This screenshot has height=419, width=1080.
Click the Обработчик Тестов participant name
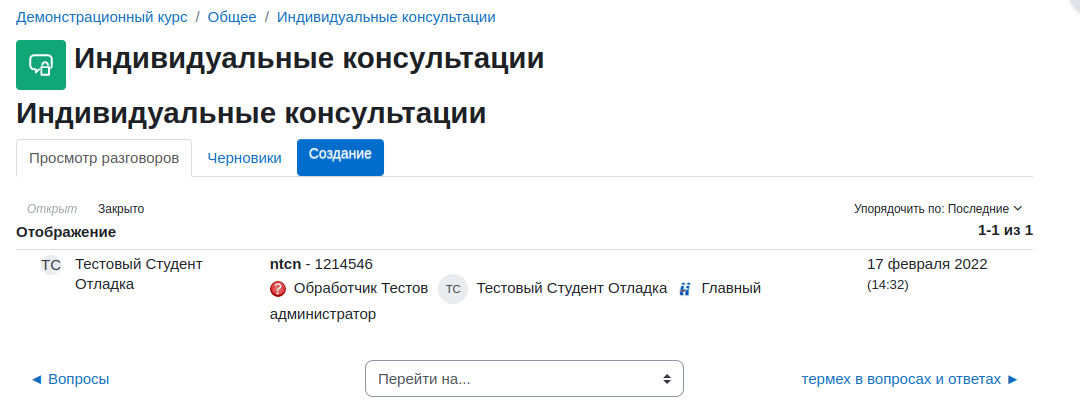pos(361,288)
